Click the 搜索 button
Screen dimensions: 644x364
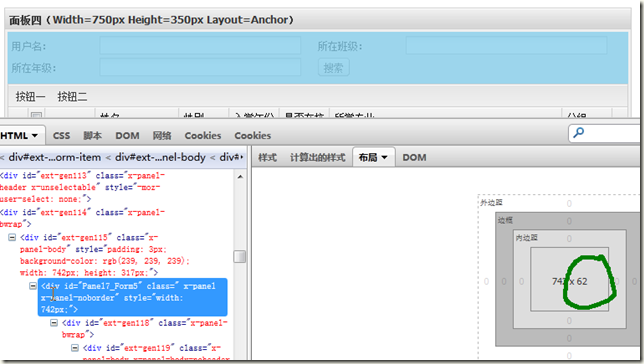click(x=334, y=68)
